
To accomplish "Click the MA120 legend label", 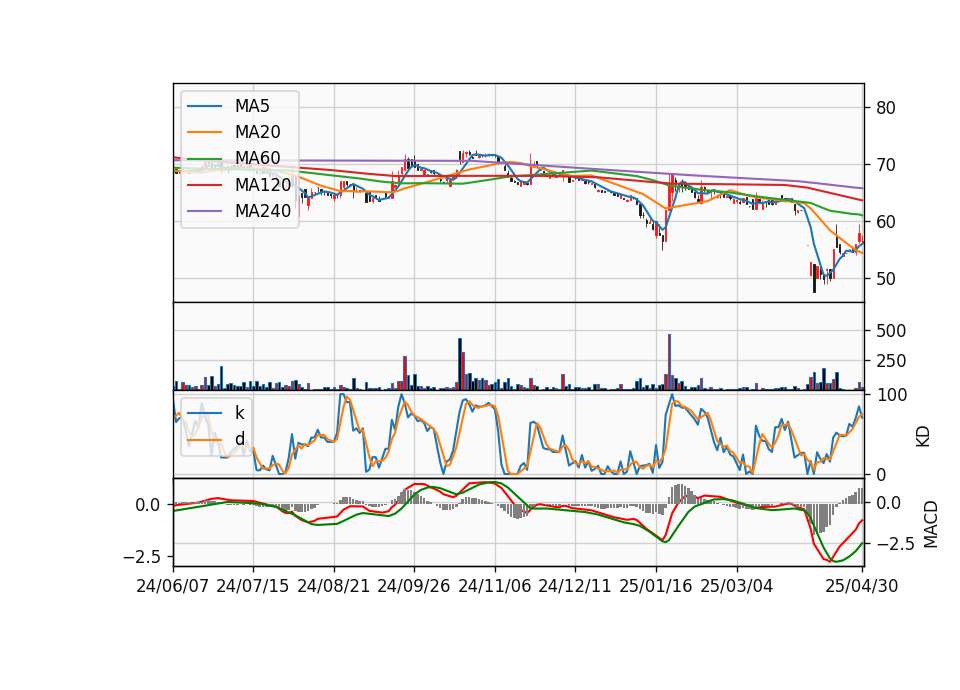I will pyautogui.click(x=263, y=184).
